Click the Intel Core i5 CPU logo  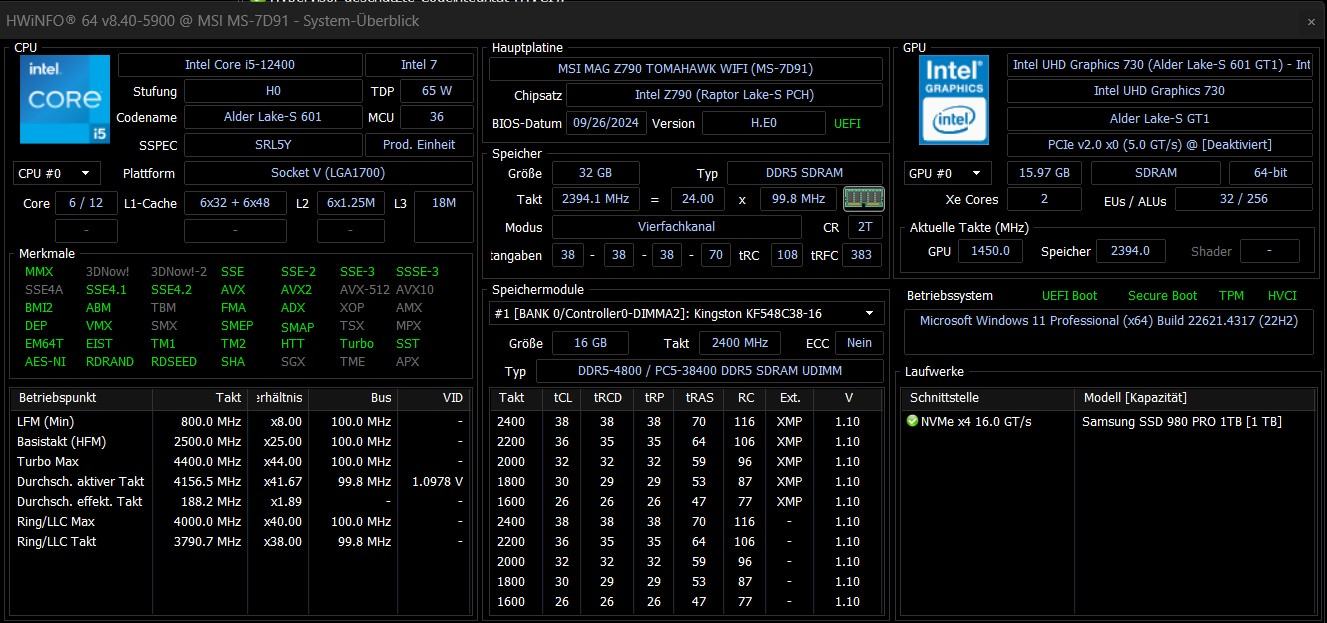(64, 99)
